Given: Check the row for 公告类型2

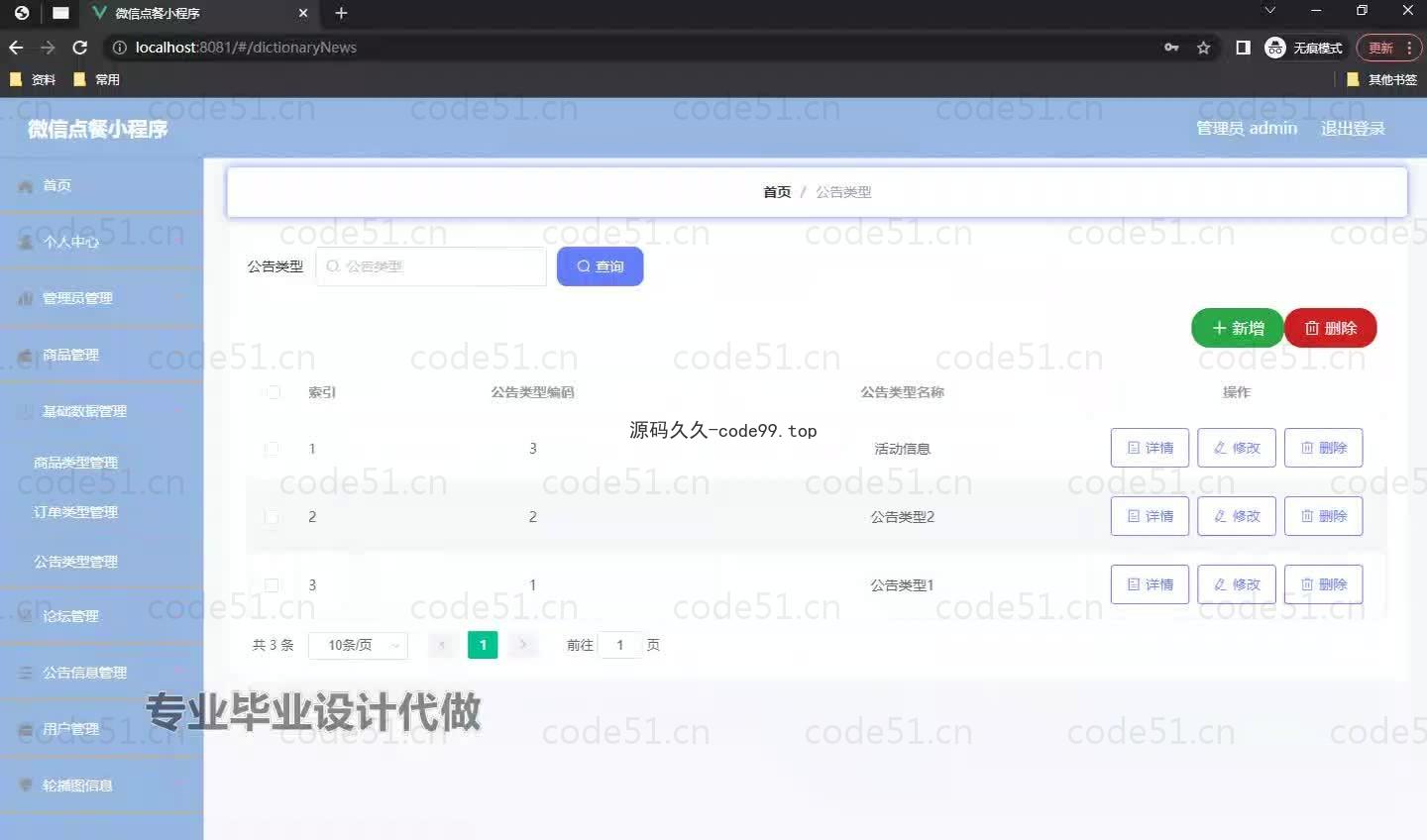Looking at the screenshot, I should (272, 517).
